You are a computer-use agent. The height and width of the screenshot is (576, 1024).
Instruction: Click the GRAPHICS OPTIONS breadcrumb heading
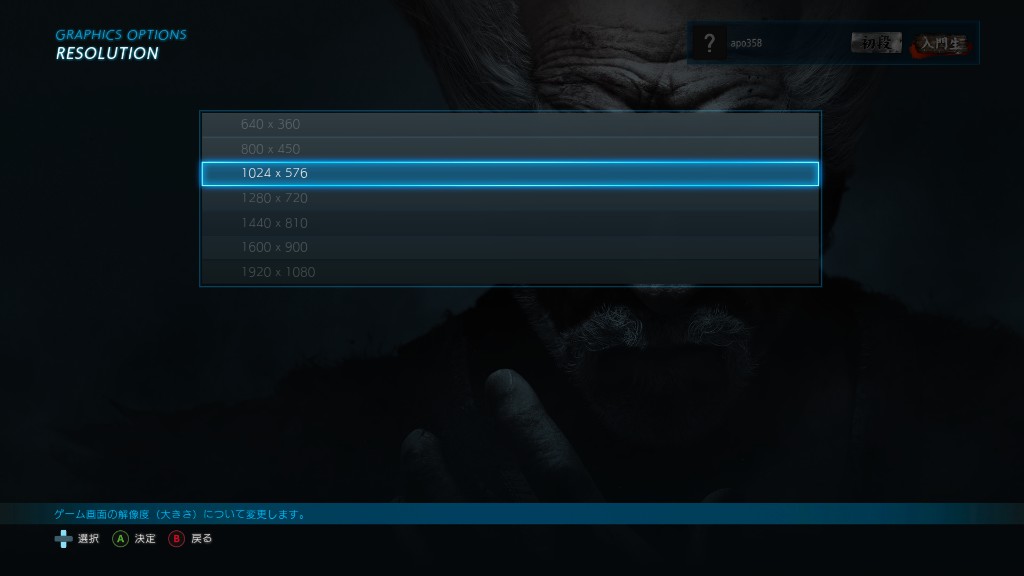[x=121, y=35]
